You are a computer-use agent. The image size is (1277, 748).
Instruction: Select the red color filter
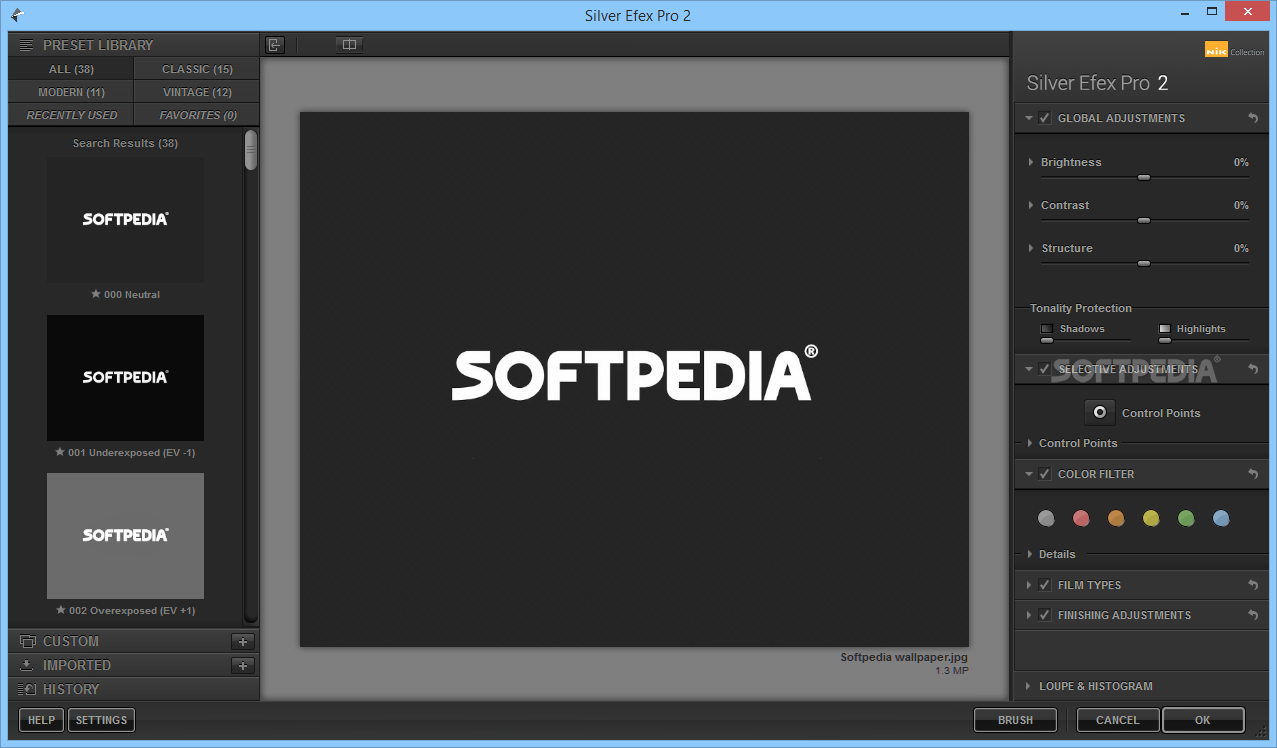tap(1081, 518)
